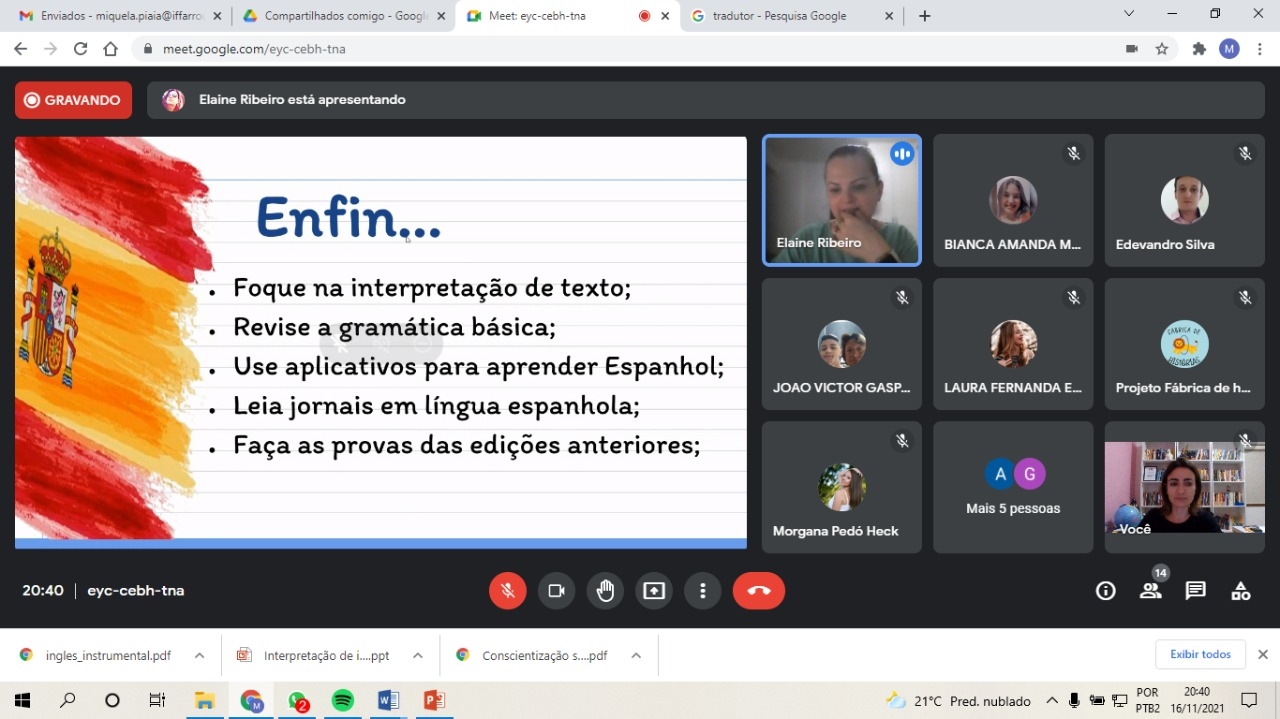Viewport: 1280px width, 719px height.
Task: Leave the call with red hang-up button
Action: tap(758, 591)
